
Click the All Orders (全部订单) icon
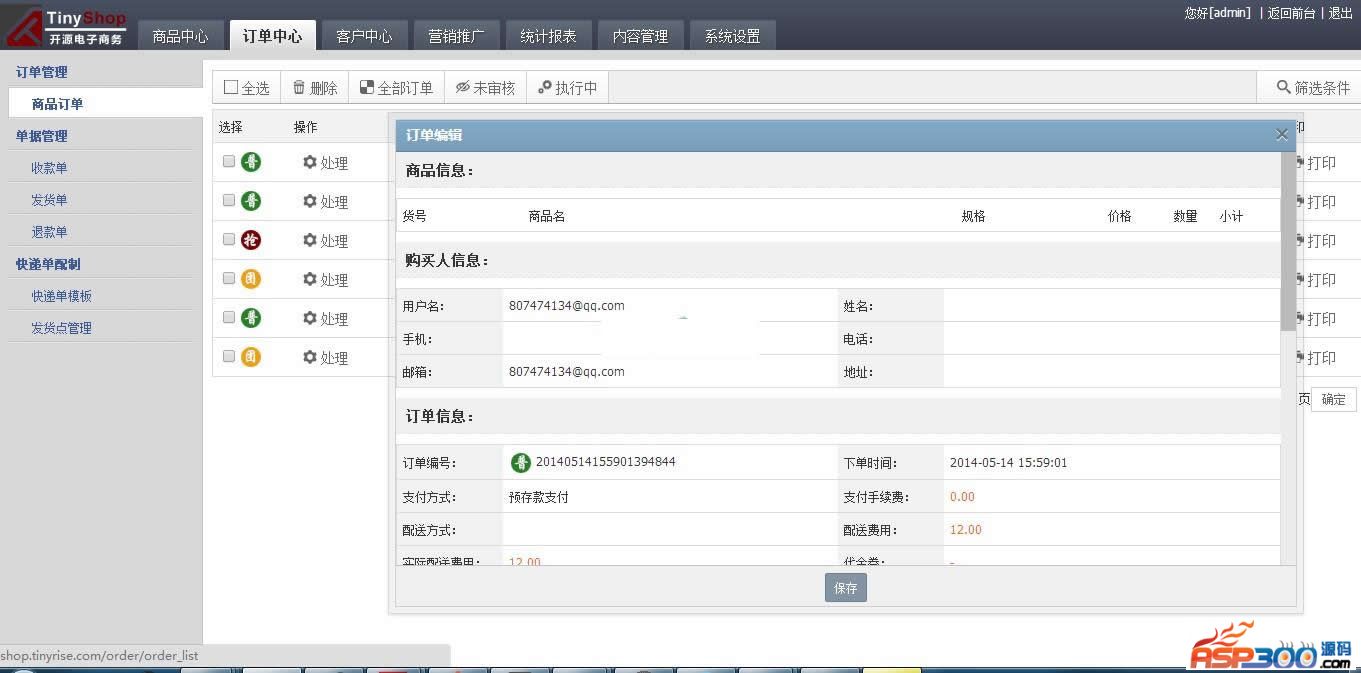tap(366, 88)
